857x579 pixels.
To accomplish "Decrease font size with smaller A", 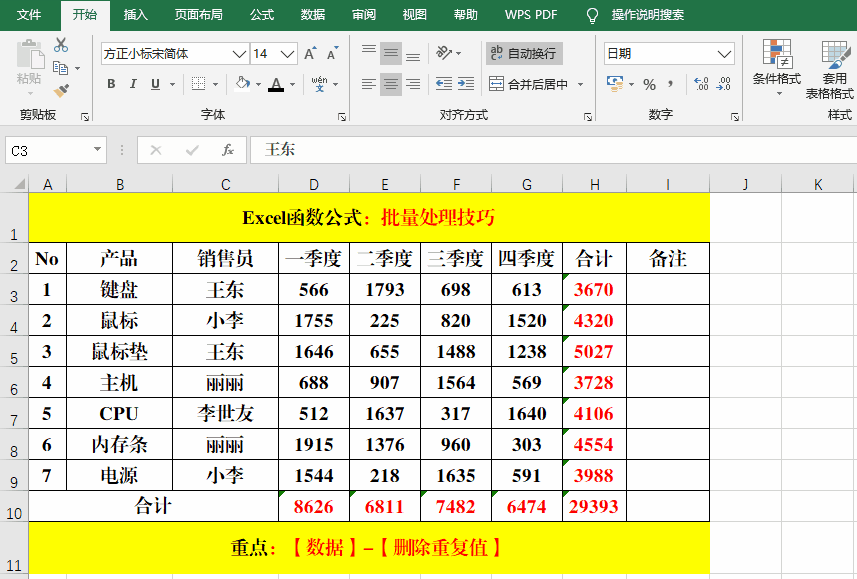I will click(332, 54).
